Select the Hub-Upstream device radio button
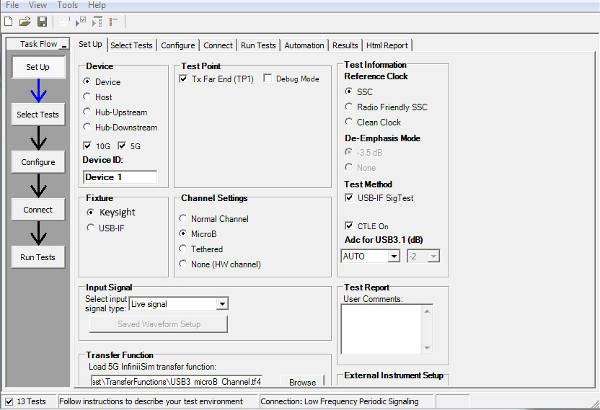 [x=89, y=113]
